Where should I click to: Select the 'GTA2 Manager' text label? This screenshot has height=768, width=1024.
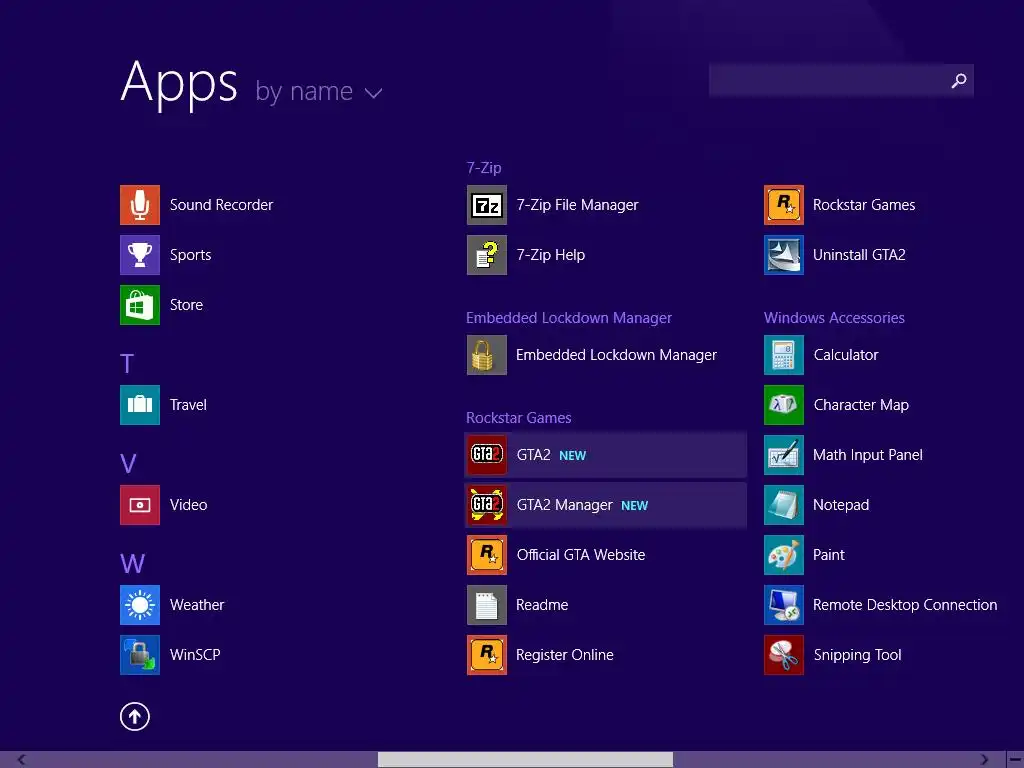click(x=565, y=505)
